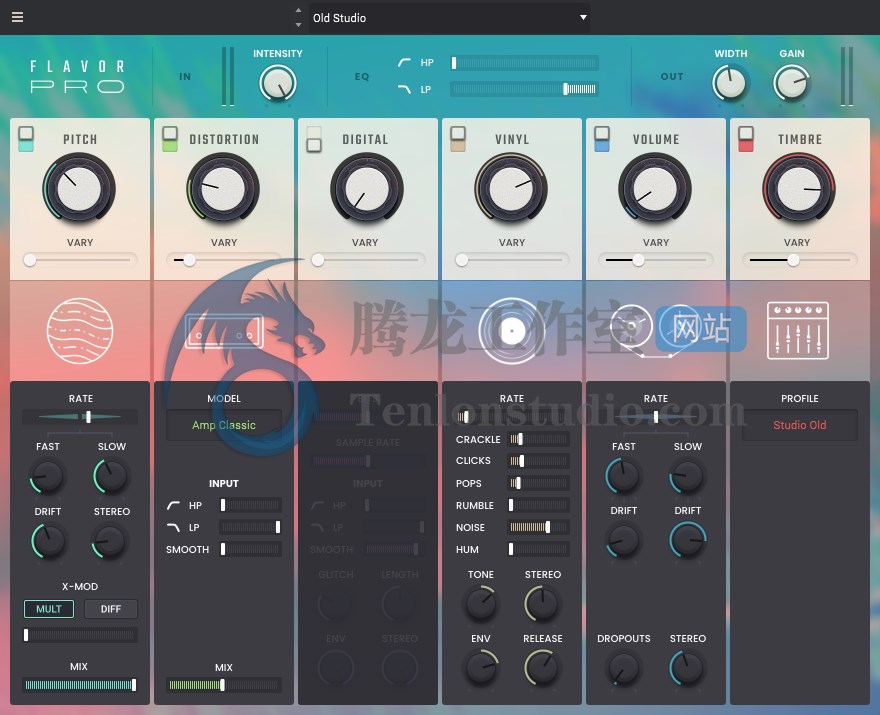Click the Vinyl Noise slider

tap(539, 527)
